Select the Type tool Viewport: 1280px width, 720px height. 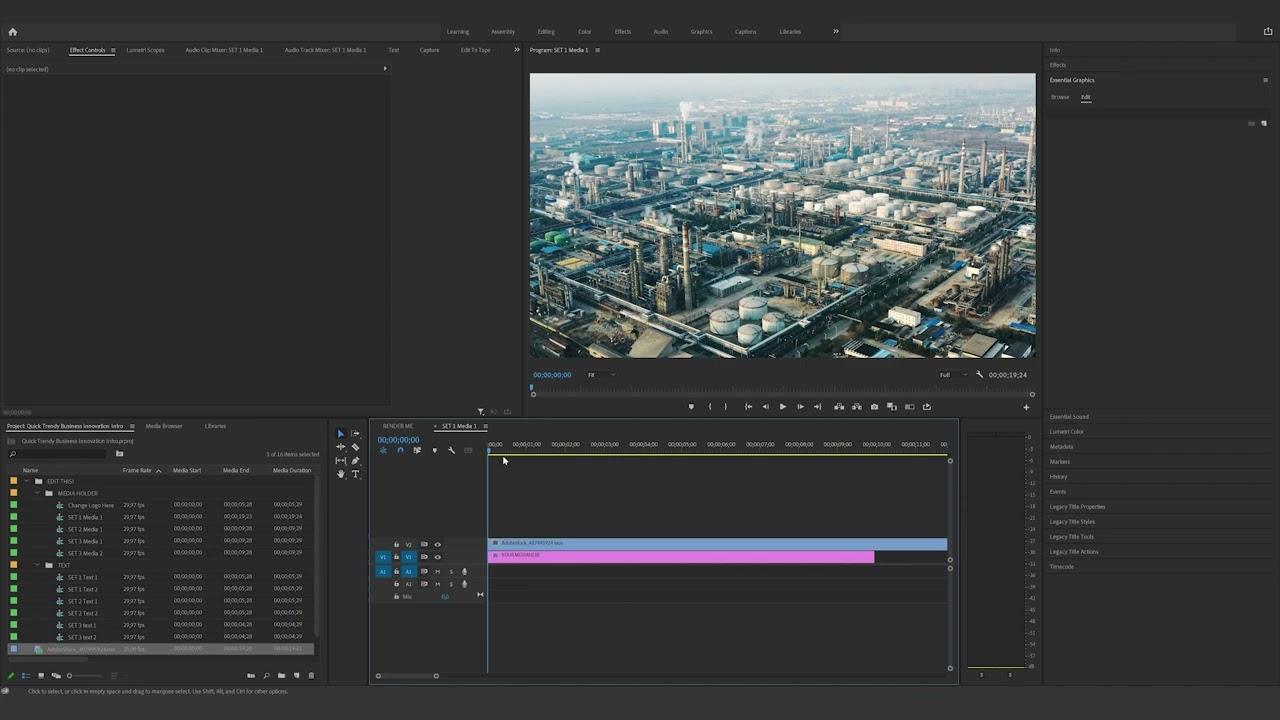coord(355,474)
